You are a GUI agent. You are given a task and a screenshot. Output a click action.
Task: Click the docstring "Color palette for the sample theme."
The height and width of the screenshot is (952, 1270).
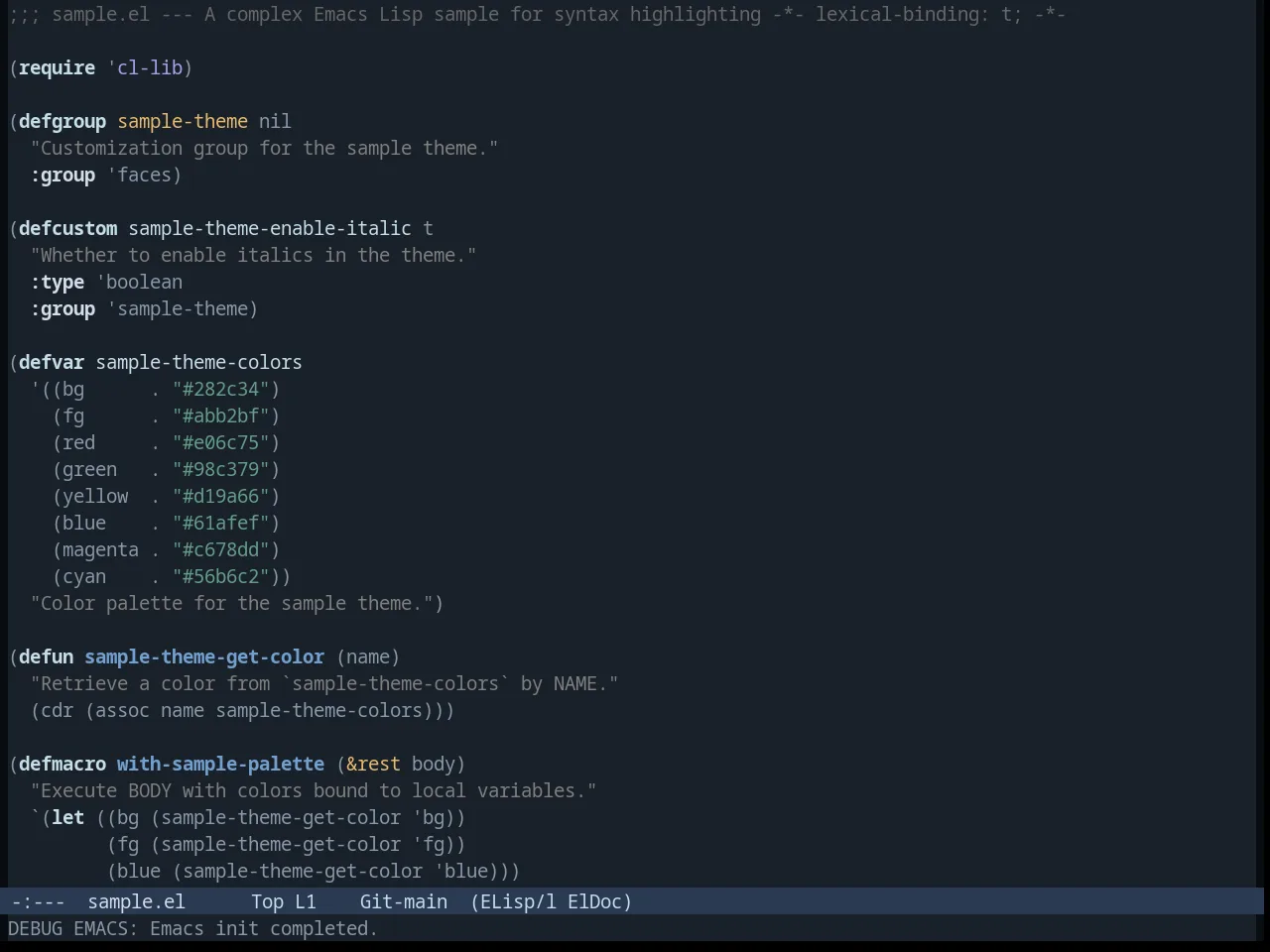(x=231, y=603)
